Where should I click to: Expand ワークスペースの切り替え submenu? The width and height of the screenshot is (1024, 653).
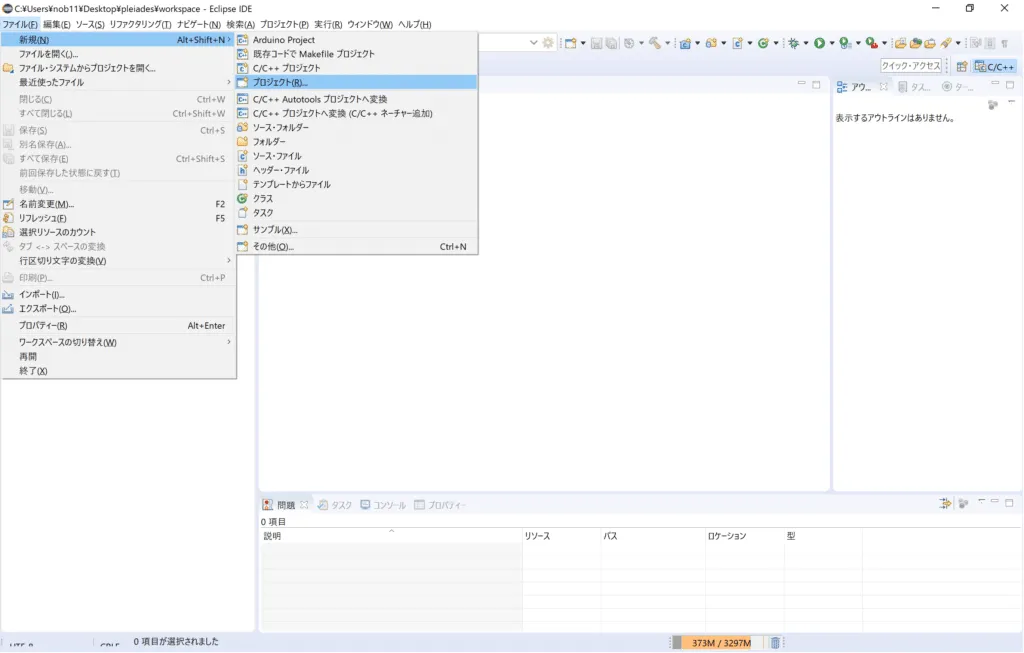(118, 342)
